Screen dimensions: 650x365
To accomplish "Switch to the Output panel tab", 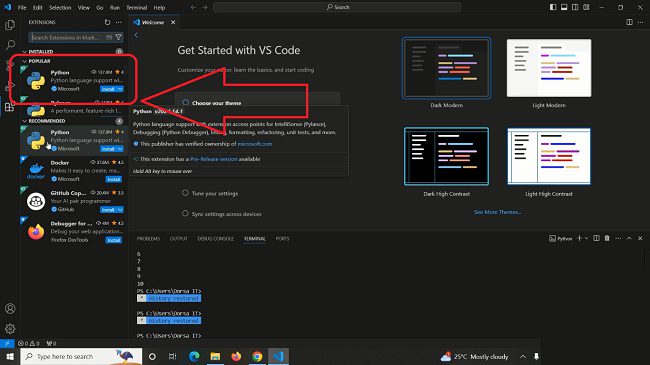I will (179, 238).
